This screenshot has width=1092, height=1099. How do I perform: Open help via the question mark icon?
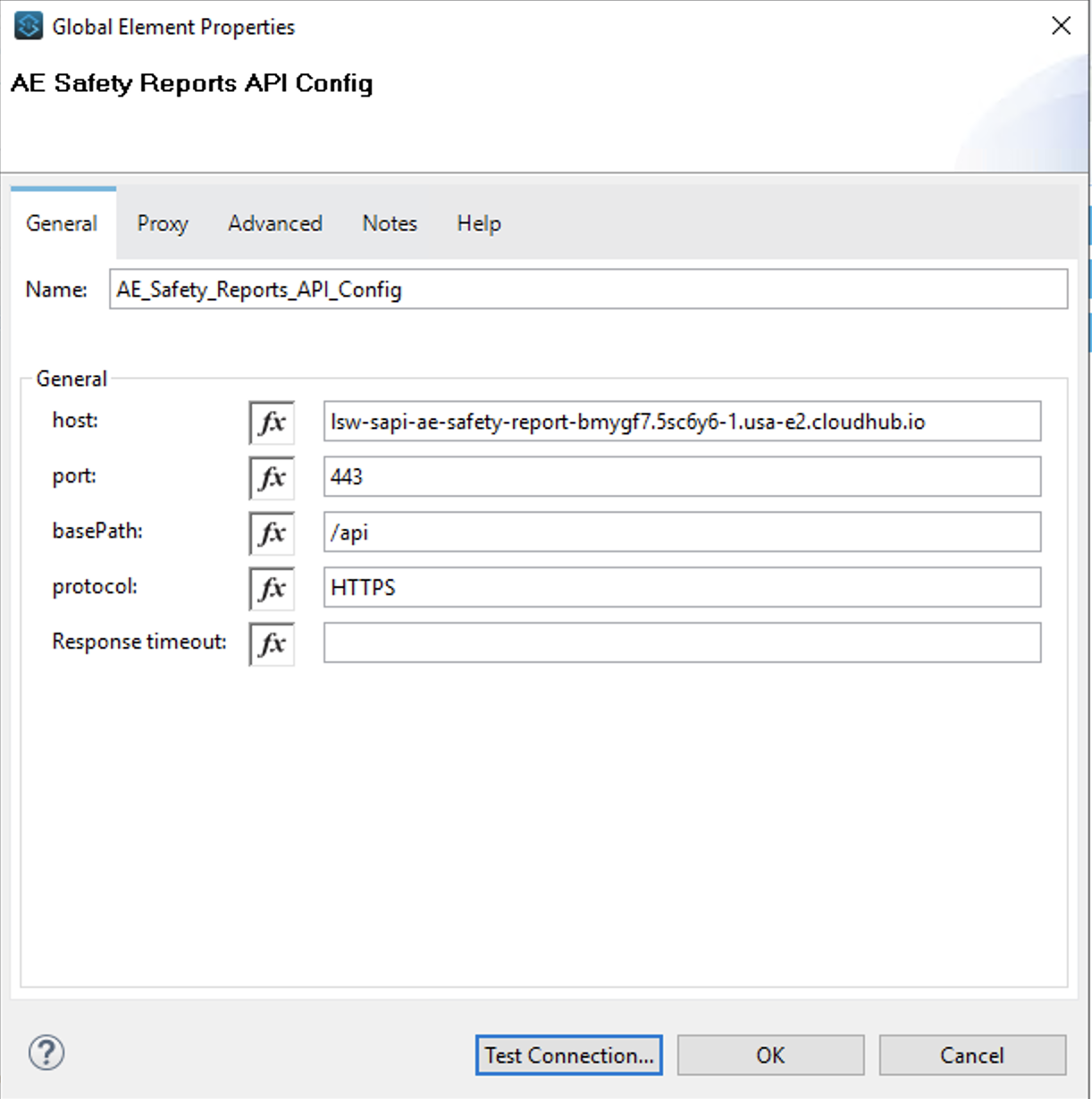point(46,1053)
